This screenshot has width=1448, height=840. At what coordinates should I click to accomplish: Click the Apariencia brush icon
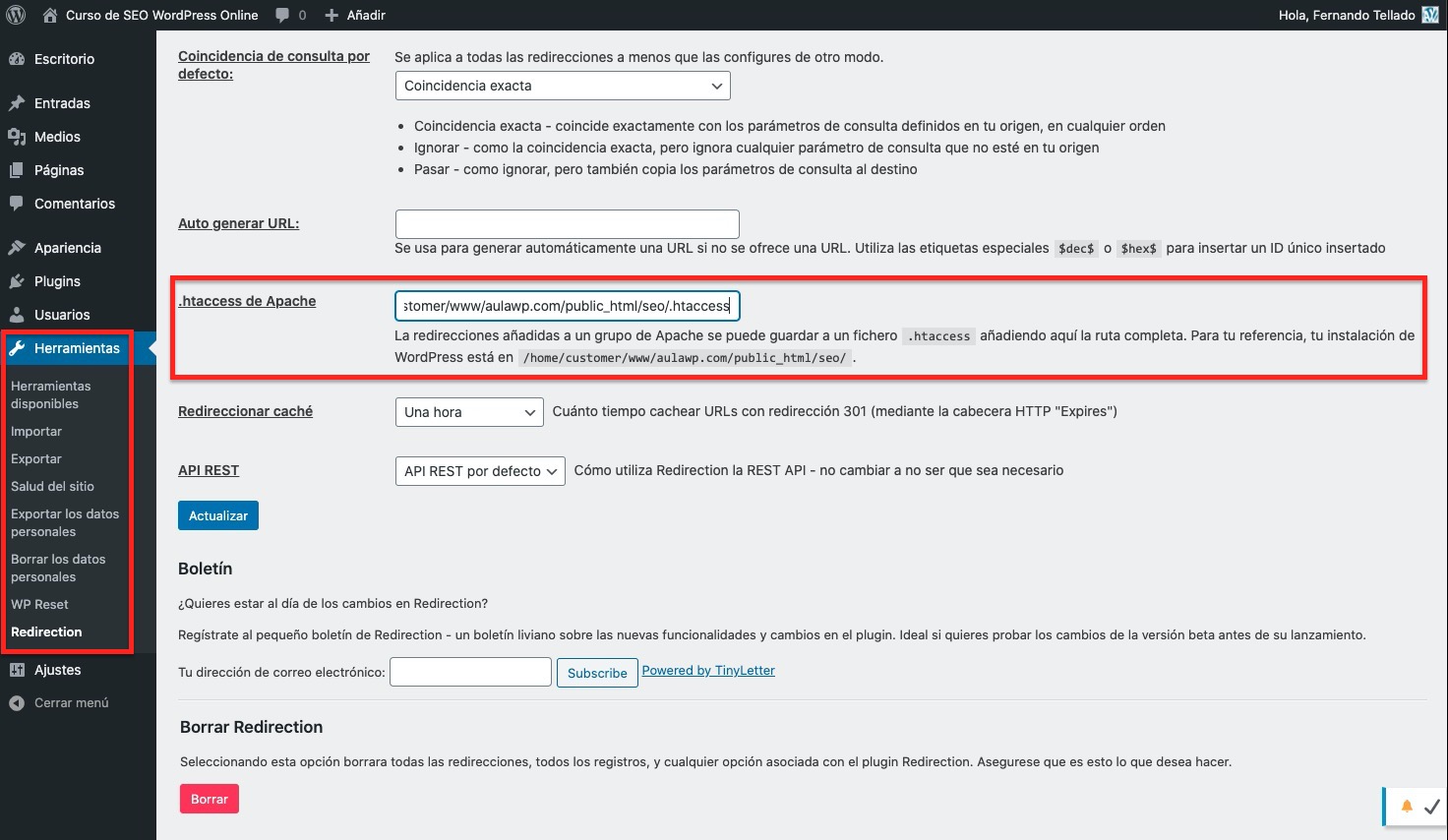tap(17, 248)
